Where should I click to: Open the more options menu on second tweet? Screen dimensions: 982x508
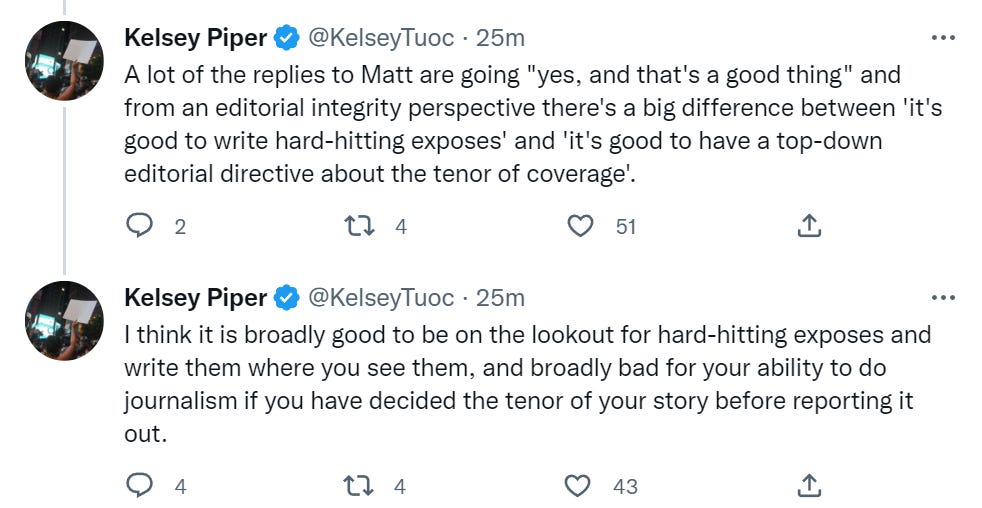click(x=943, y=298)
